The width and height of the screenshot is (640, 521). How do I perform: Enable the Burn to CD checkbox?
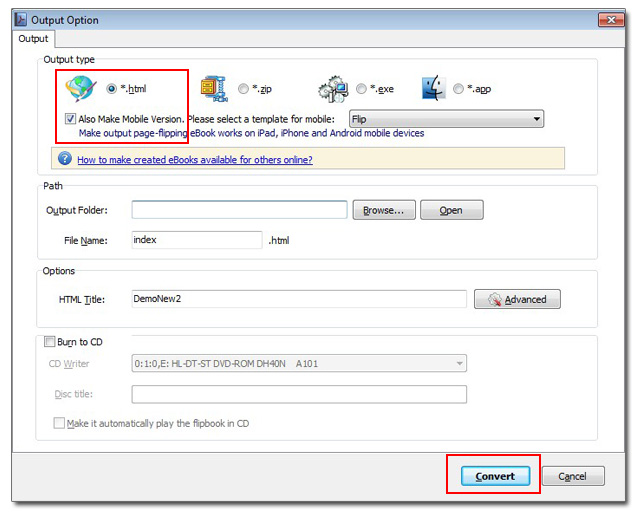[49, 341]
